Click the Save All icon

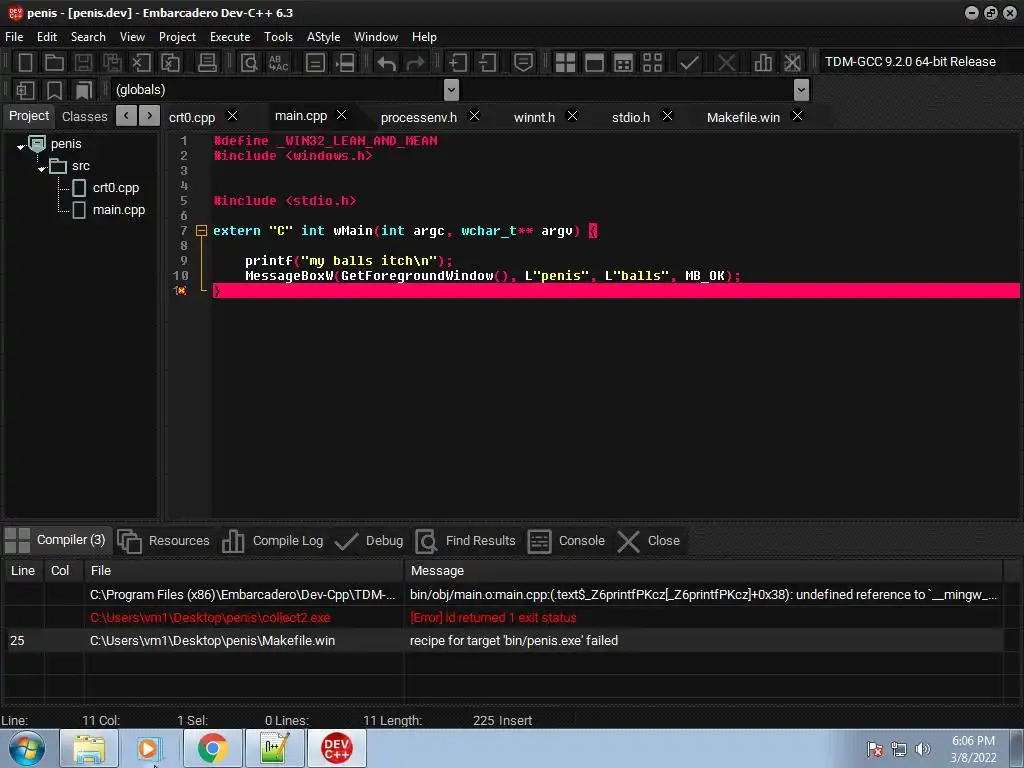(x=112, y=63)
